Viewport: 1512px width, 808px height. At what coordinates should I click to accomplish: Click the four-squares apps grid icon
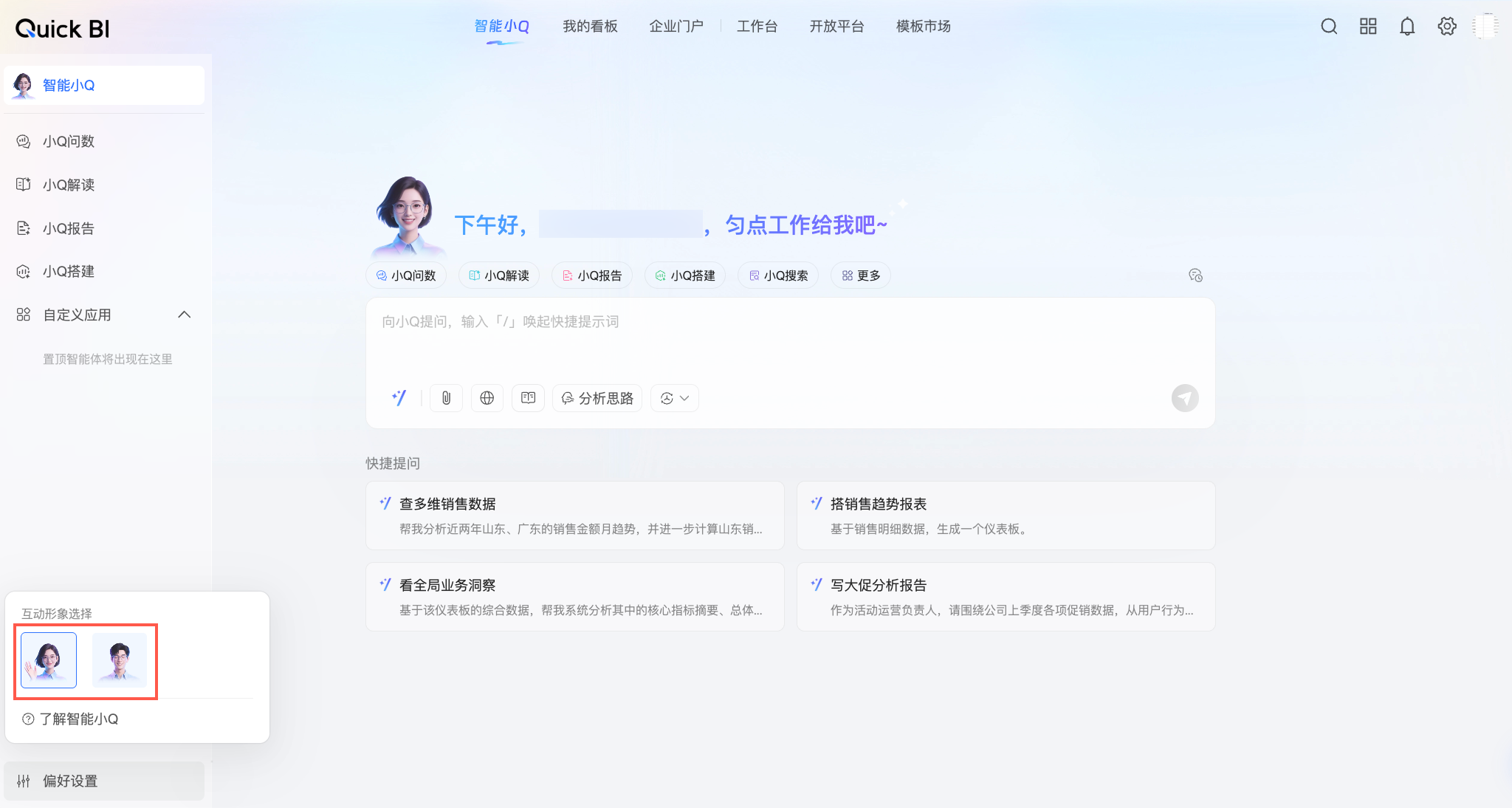(x=1368, y=27)
